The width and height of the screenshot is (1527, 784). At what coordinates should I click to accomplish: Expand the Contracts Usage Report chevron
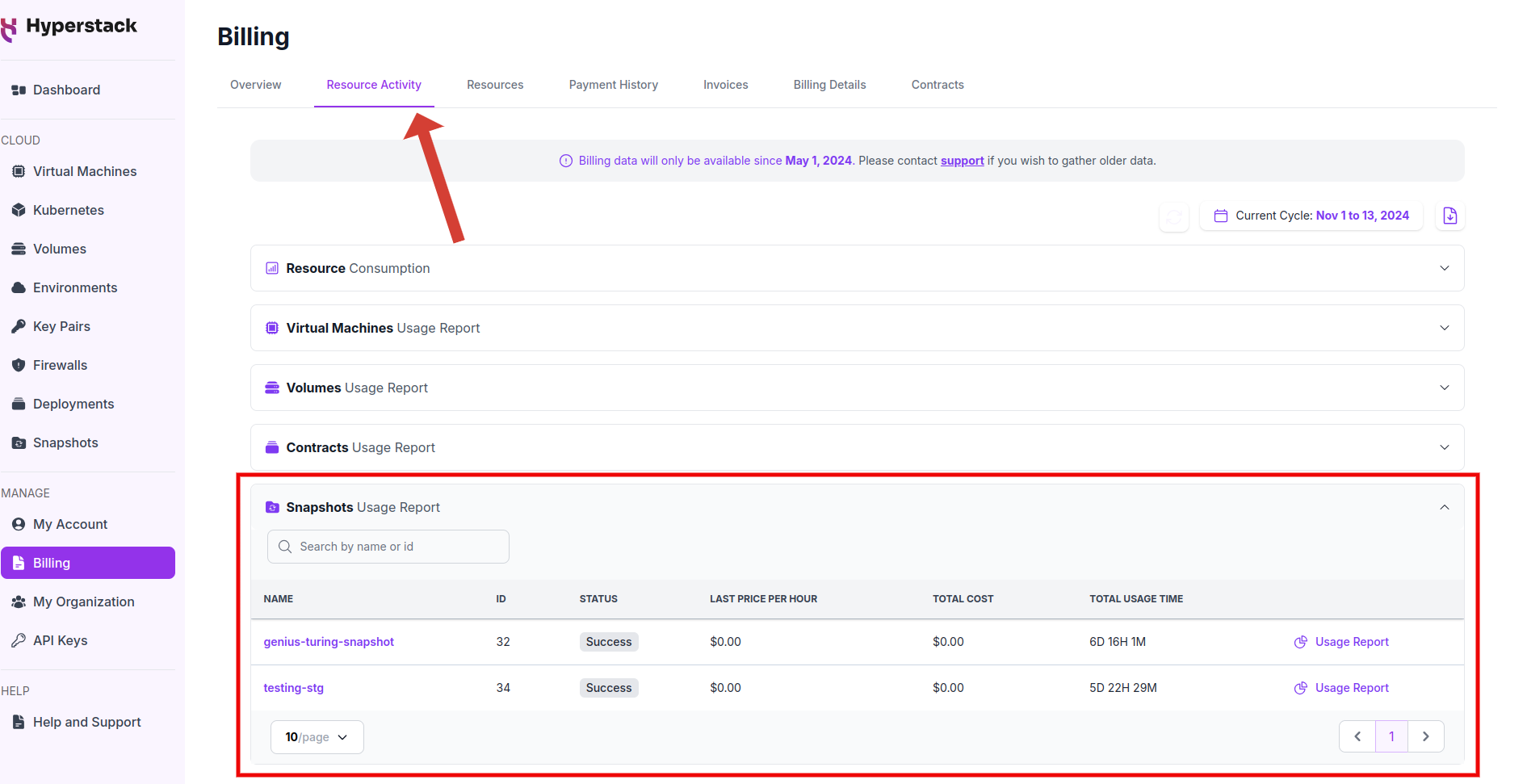tap(1445, 447)
